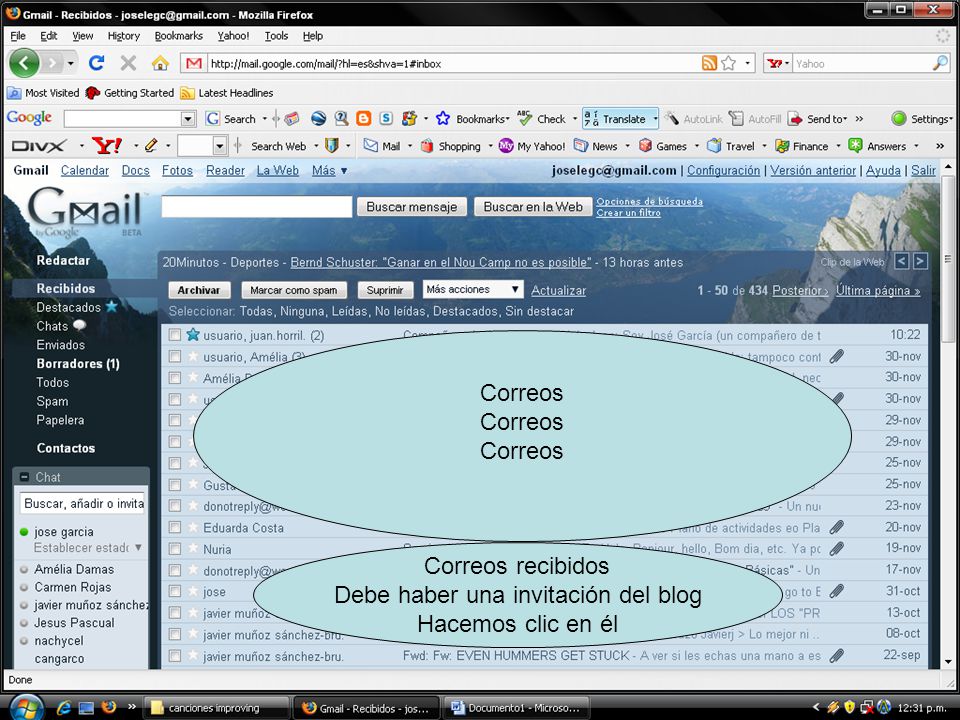Viewport: 960px width, 720px height.
Task: Show previous web clip arrow
Action: click(x=901, y=261)
